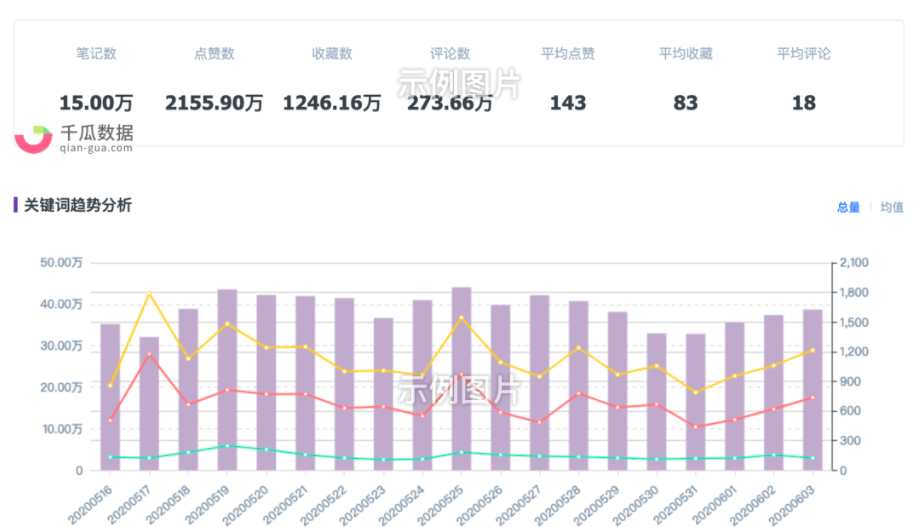The height and width of the screenshot is (527, 916).
Task: Select the 收藏数 value 1246.16万
Action: click(332, 103)
